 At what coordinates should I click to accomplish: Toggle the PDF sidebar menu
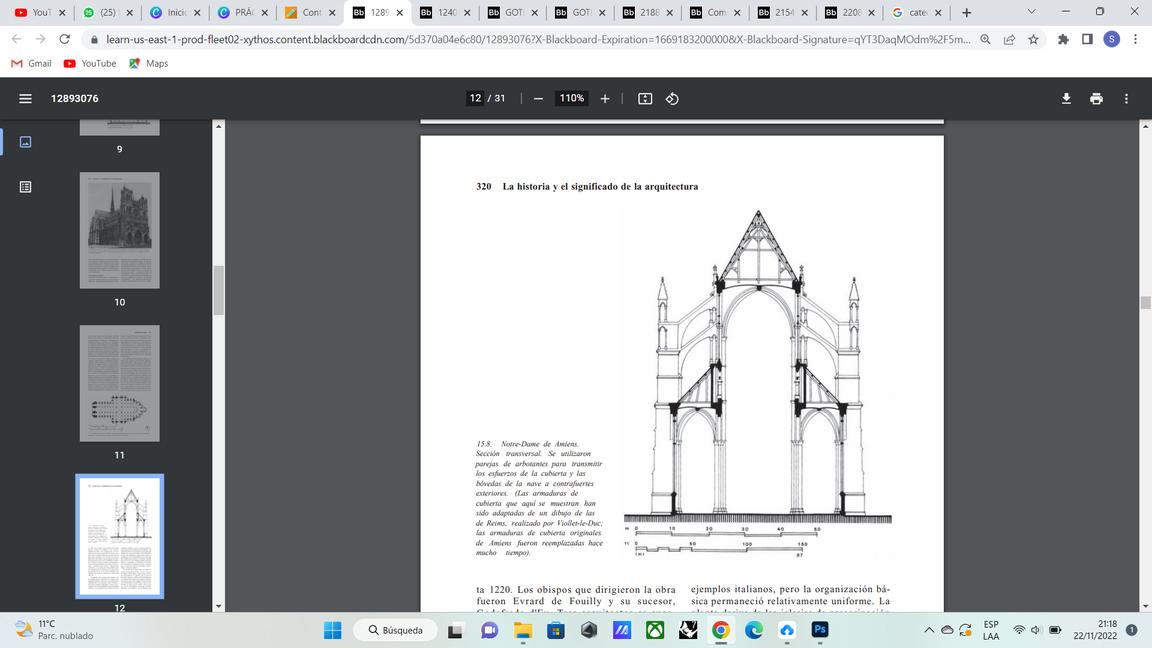coord(25,98)
